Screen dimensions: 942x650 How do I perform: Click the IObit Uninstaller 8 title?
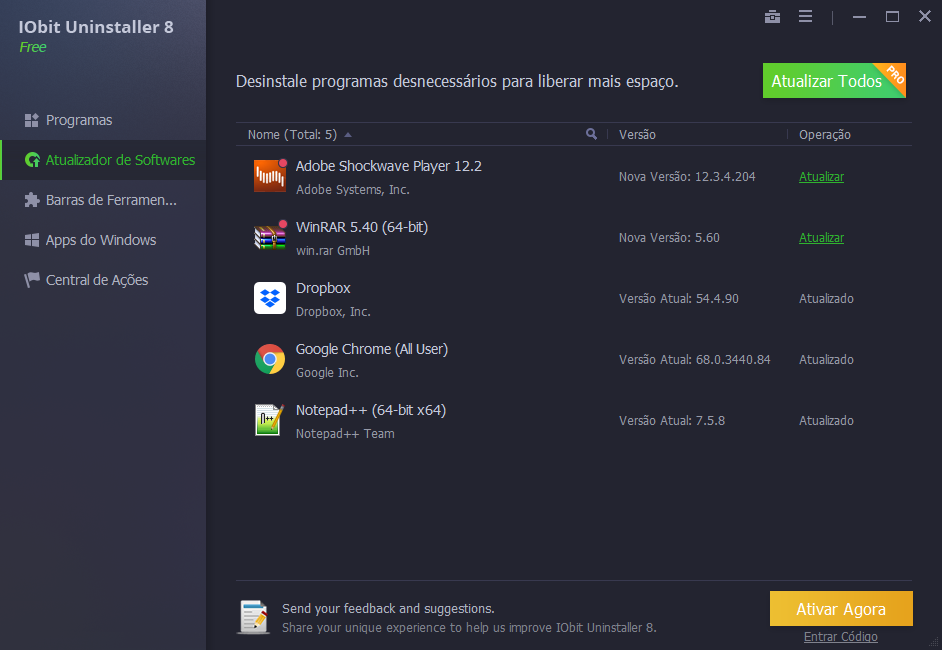click(96, 27)
